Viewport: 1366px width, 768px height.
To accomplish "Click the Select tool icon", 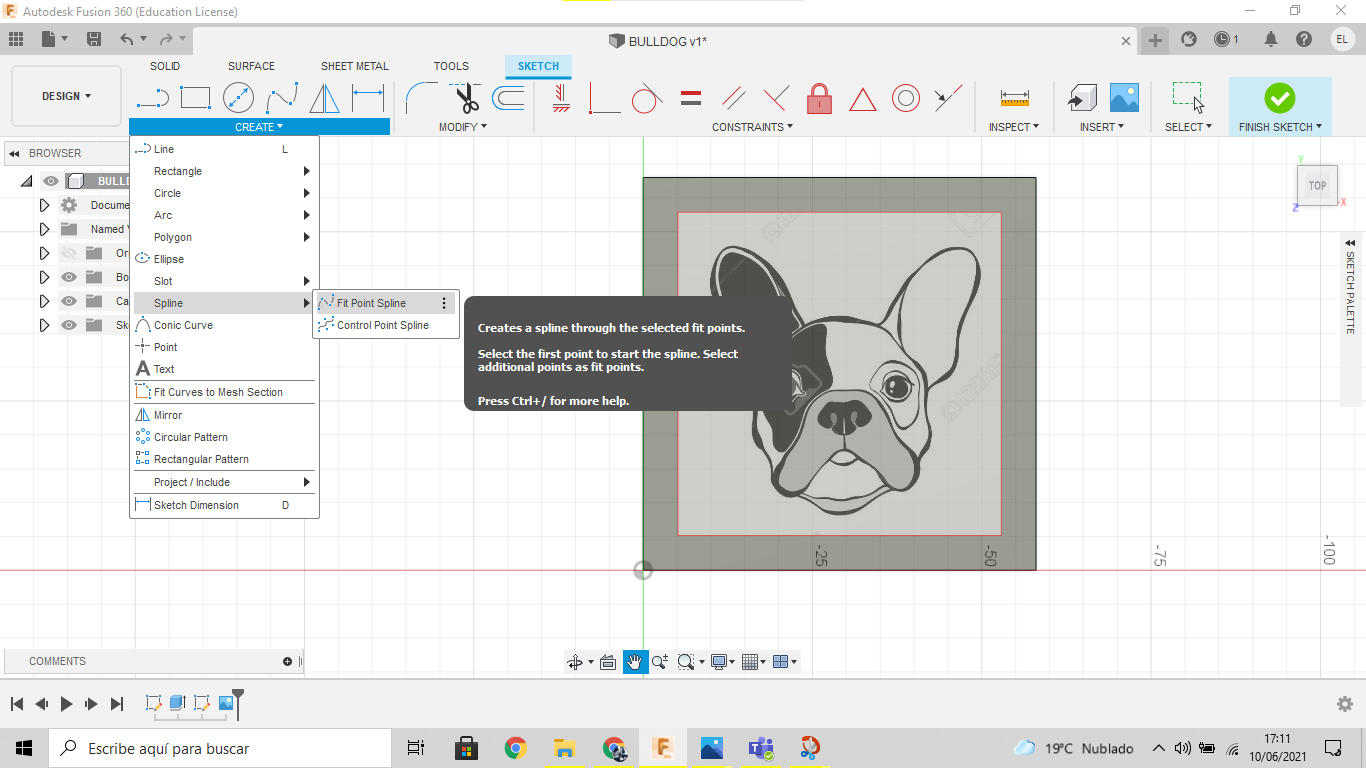I will [x=1188, y=97].
